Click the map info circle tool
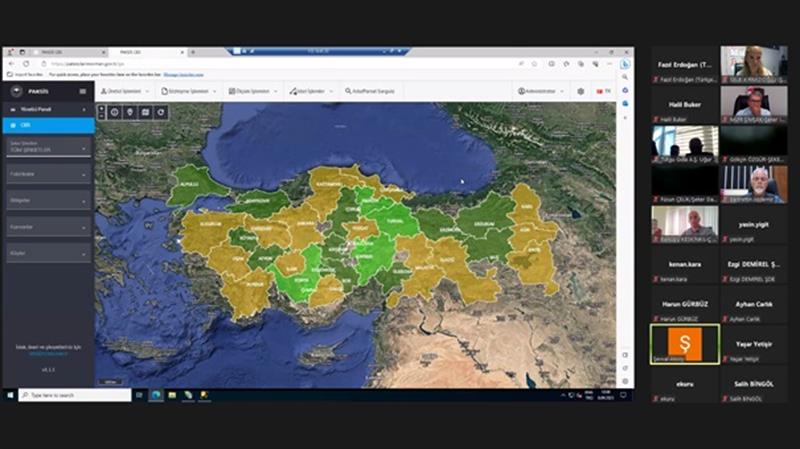Screen dimensions: 800x449 (114, 112)
